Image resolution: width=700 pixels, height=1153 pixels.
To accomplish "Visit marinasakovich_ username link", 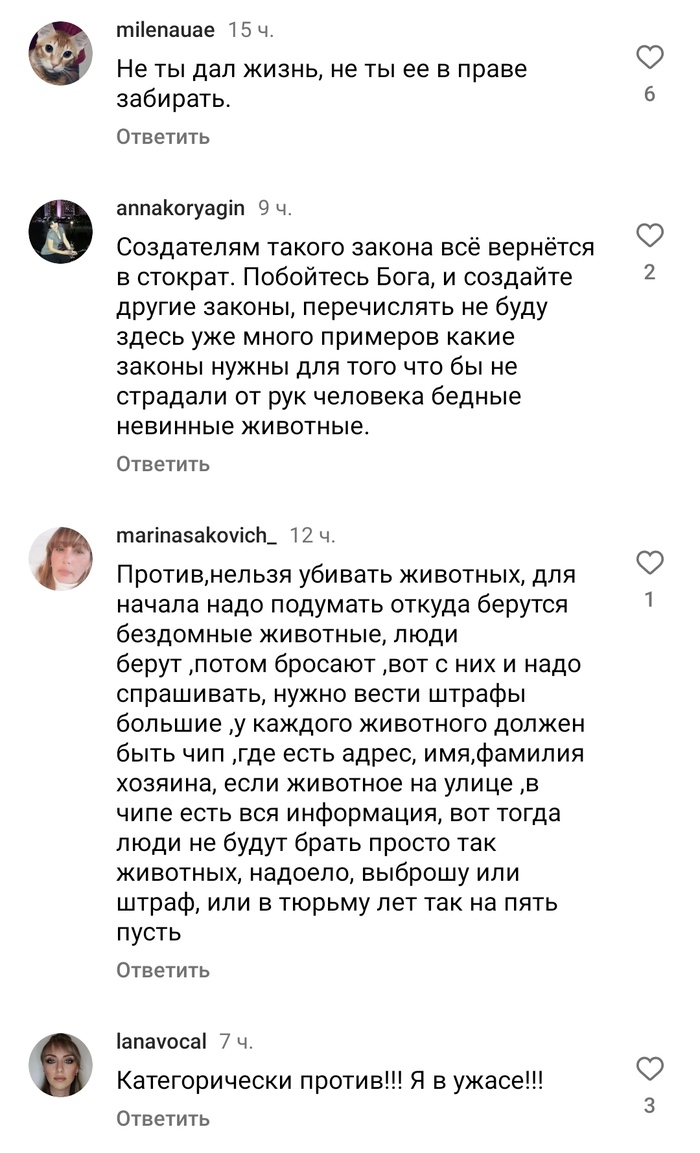I will click(196, 536).
